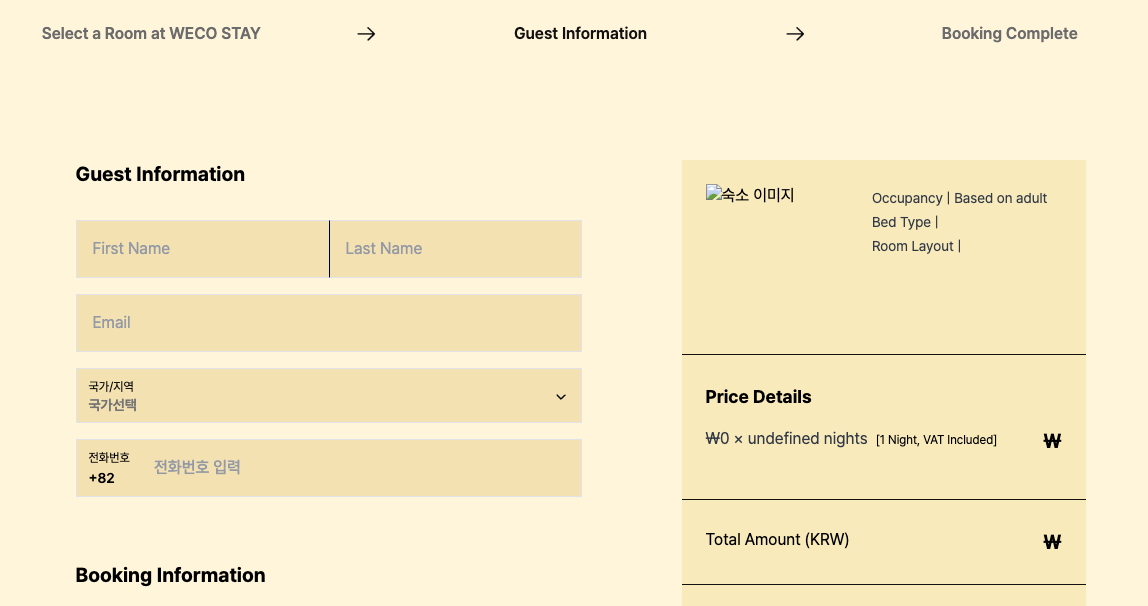Focus the Last Name field

click(456, 249)
